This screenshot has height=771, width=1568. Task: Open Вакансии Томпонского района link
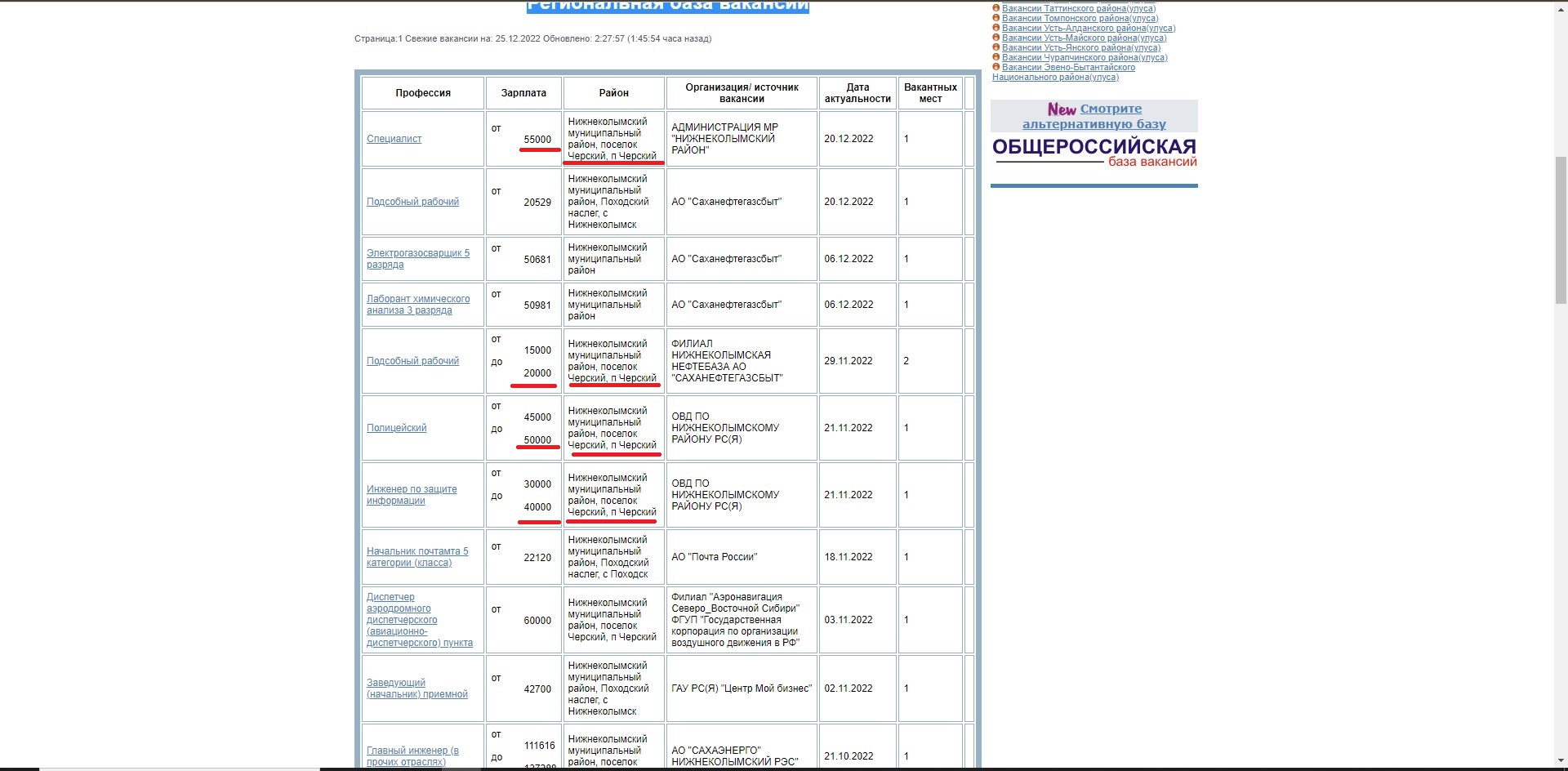click(x=1080, y=18)
